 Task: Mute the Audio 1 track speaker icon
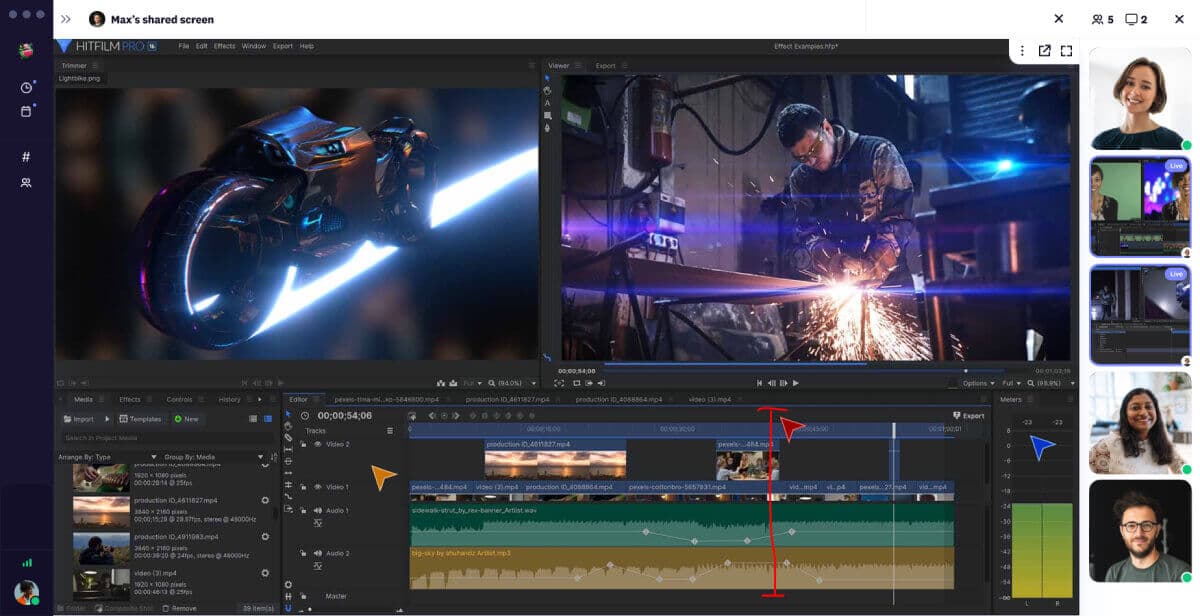pos(317,510)
